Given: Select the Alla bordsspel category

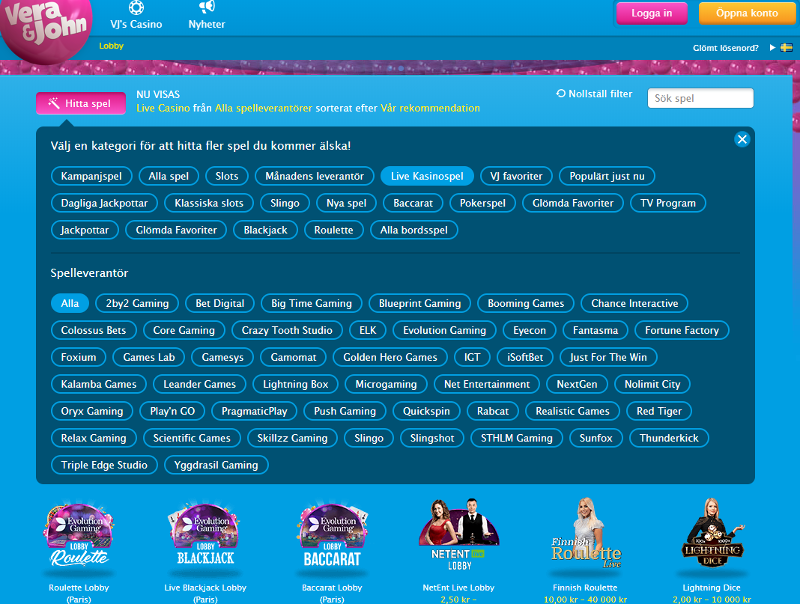Looking at the screenshot, I should click(414, 230).
